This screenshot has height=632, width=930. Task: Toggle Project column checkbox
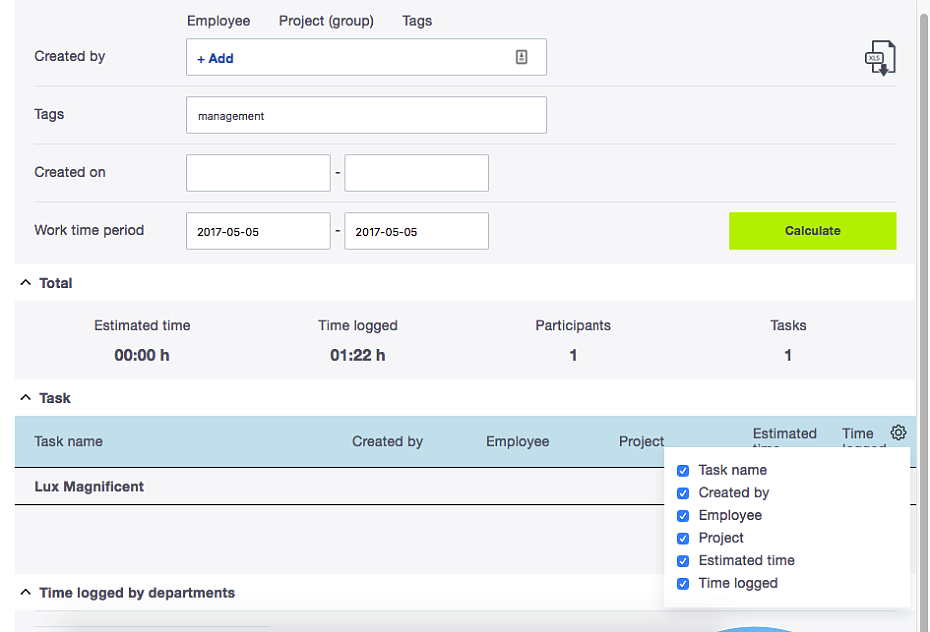click(x=683, y=538)
